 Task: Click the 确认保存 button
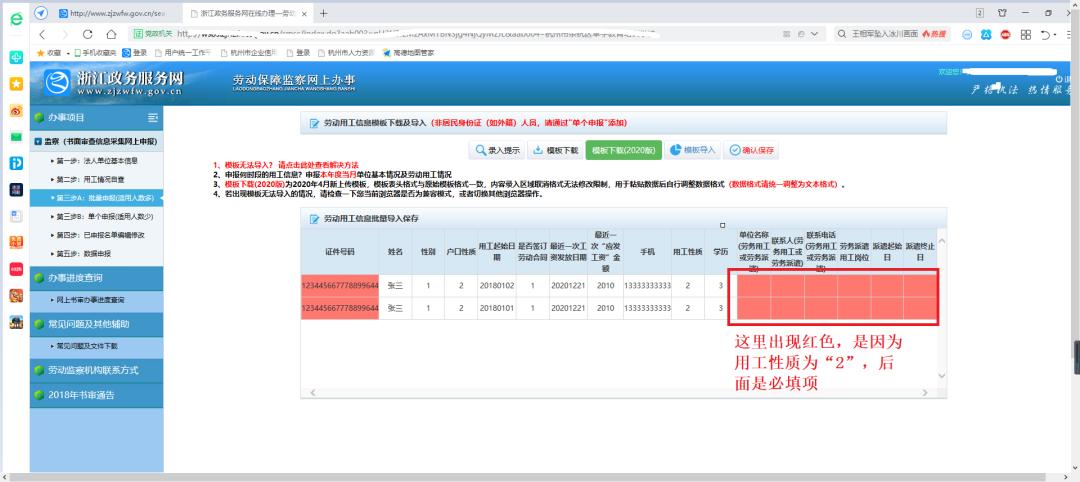coord(751,150)
